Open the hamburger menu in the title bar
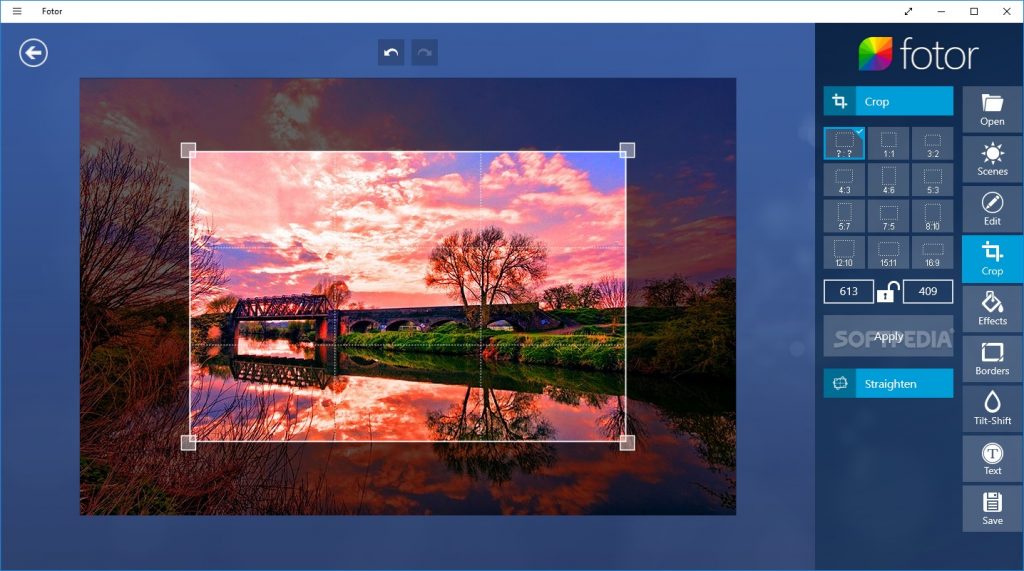 tap(17, 11)
